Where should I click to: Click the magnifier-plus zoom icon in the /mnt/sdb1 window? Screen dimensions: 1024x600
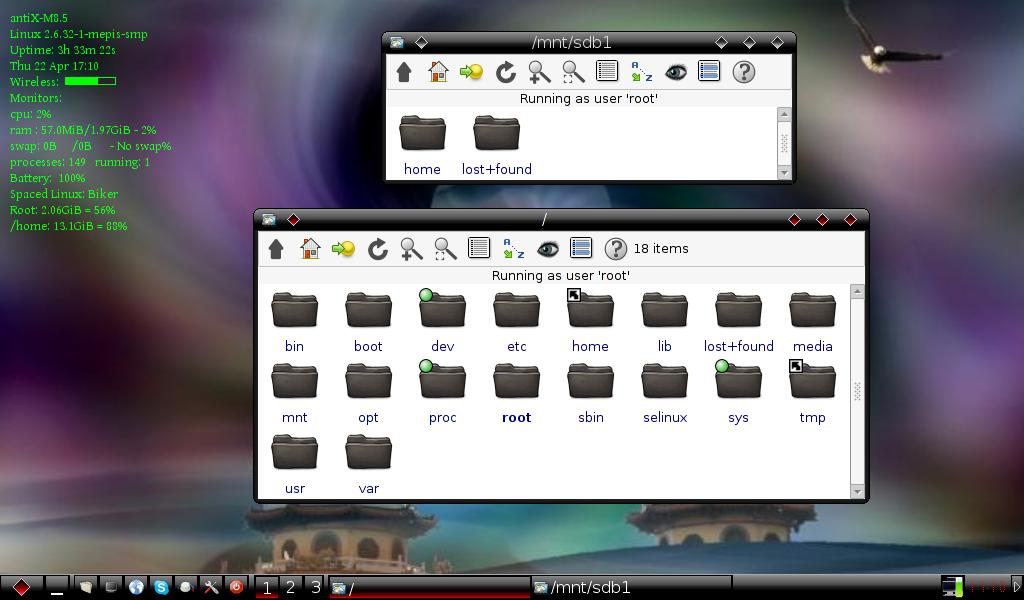click(539, 72)
